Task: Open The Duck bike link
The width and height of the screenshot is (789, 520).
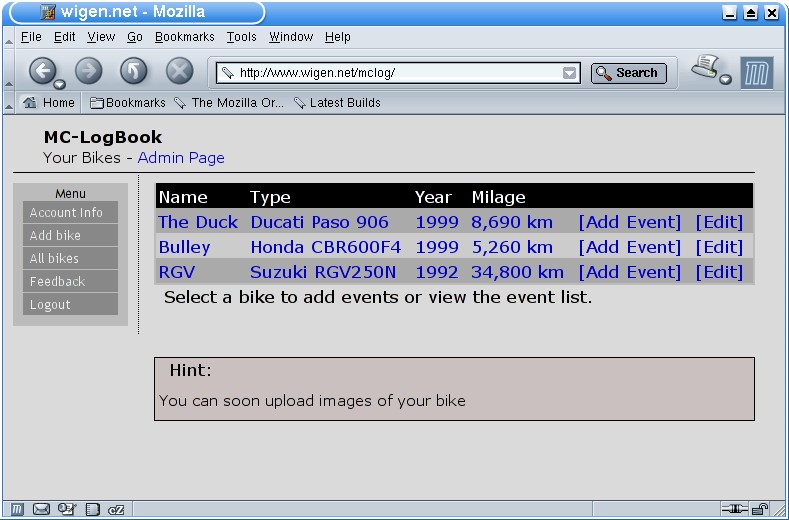Action: click(198, 222)
